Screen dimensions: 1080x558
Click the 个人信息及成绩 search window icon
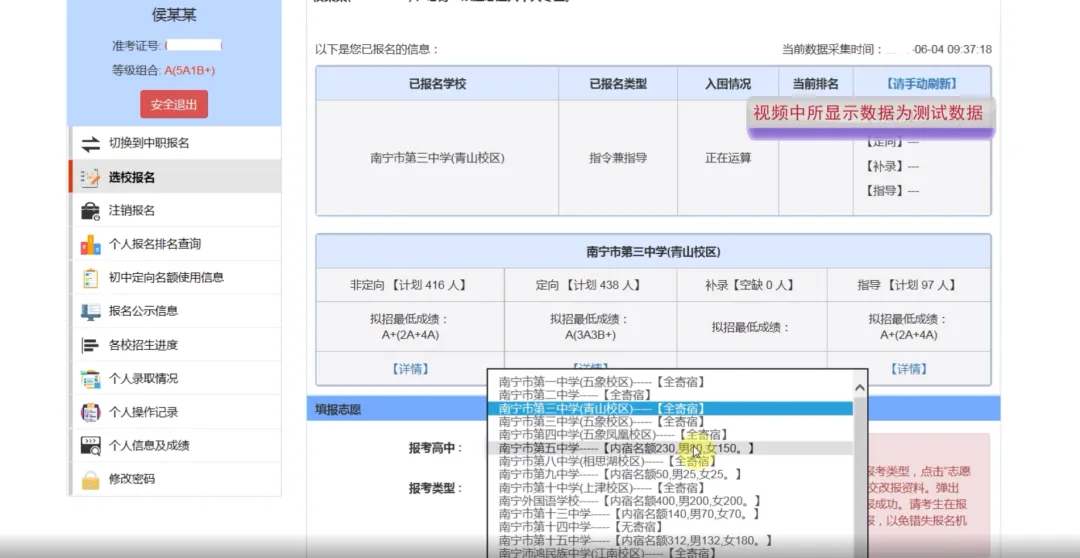click(x=90, y=446)
